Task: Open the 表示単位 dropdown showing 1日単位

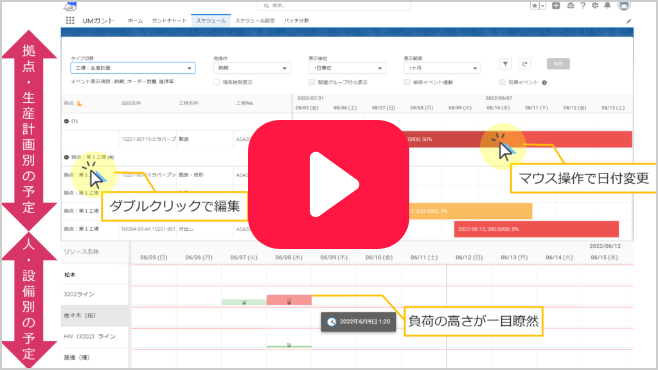Action: click(347, 68)
